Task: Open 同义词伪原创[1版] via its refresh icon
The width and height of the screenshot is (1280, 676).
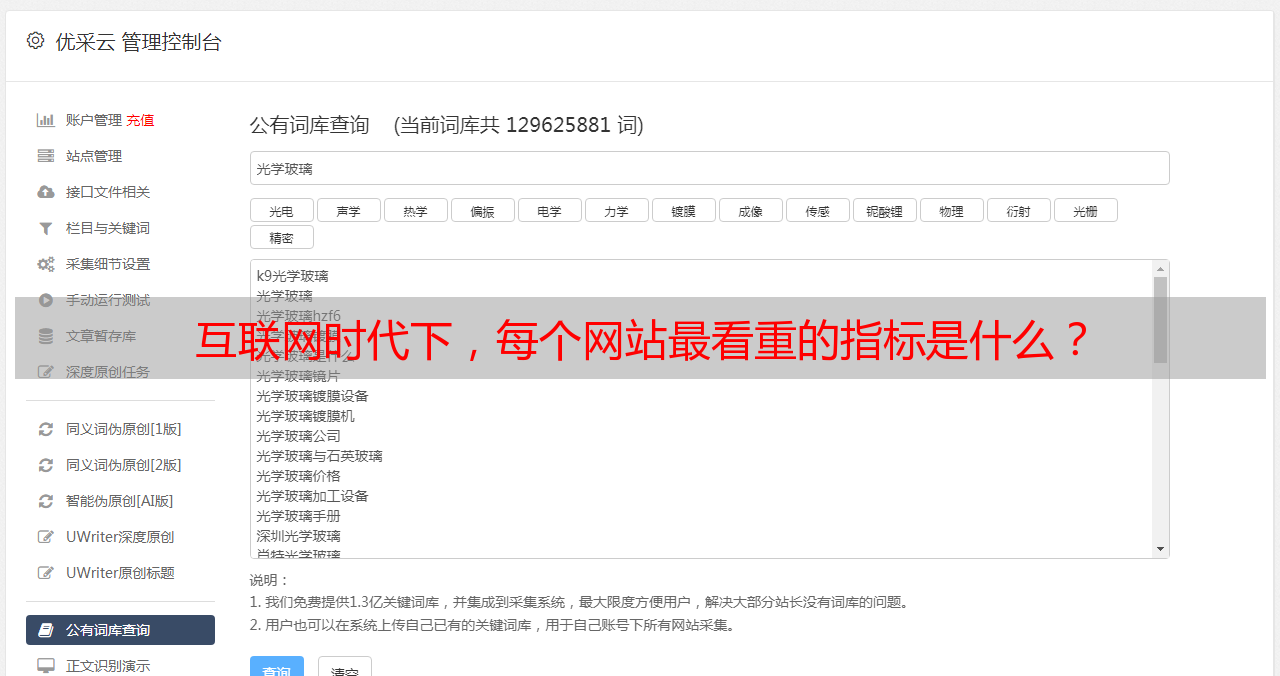Action: [46, 429]
